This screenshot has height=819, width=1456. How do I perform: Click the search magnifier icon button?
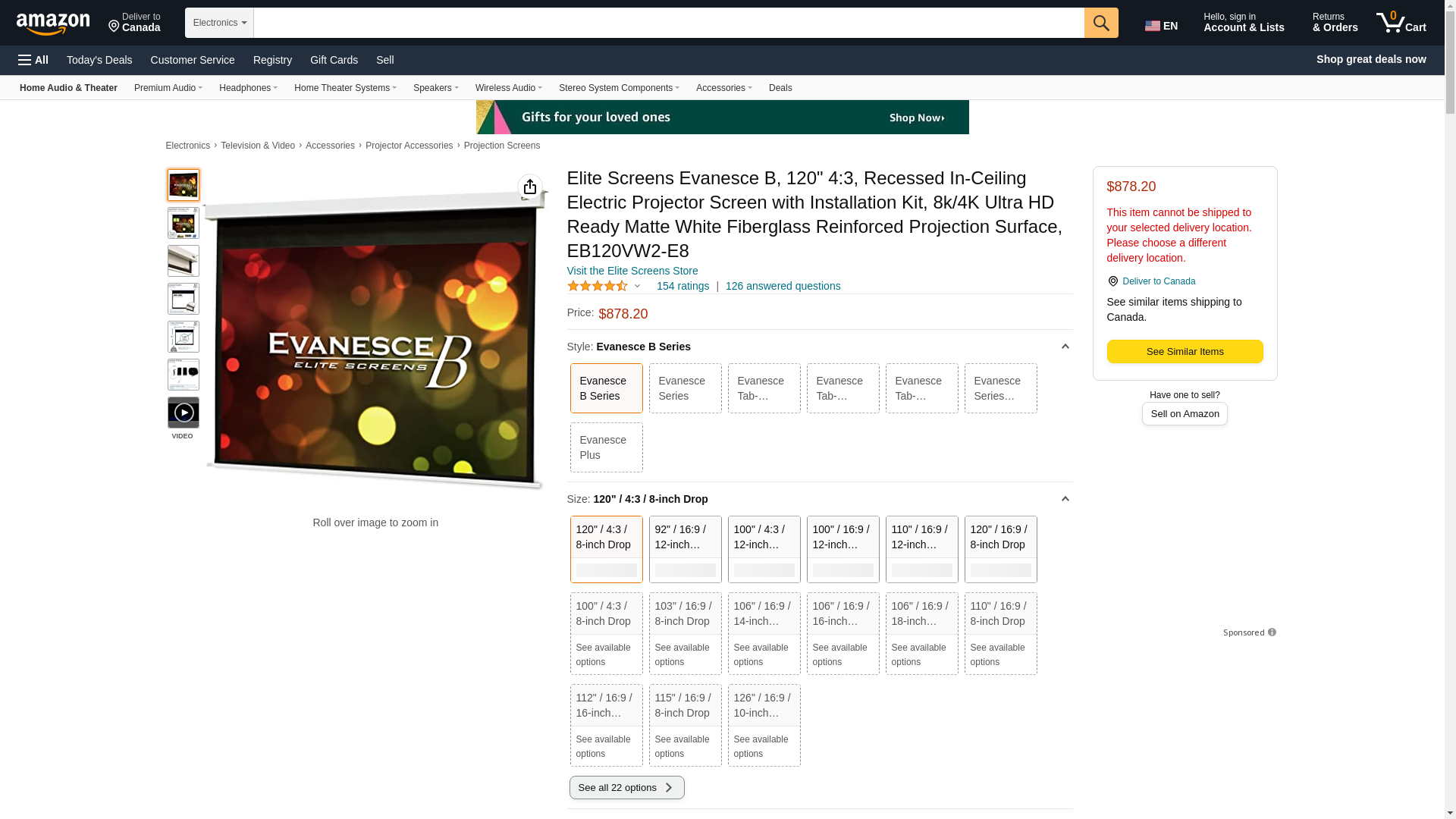point(1100,23)
